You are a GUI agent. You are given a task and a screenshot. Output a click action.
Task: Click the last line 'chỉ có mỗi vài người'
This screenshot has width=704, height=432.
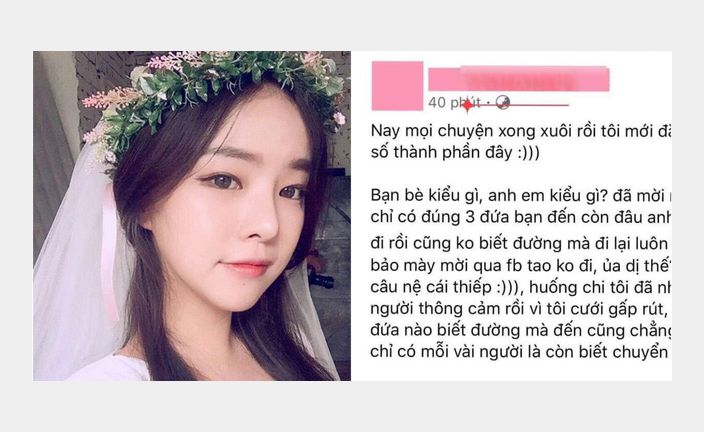click(x=521, y=352)
